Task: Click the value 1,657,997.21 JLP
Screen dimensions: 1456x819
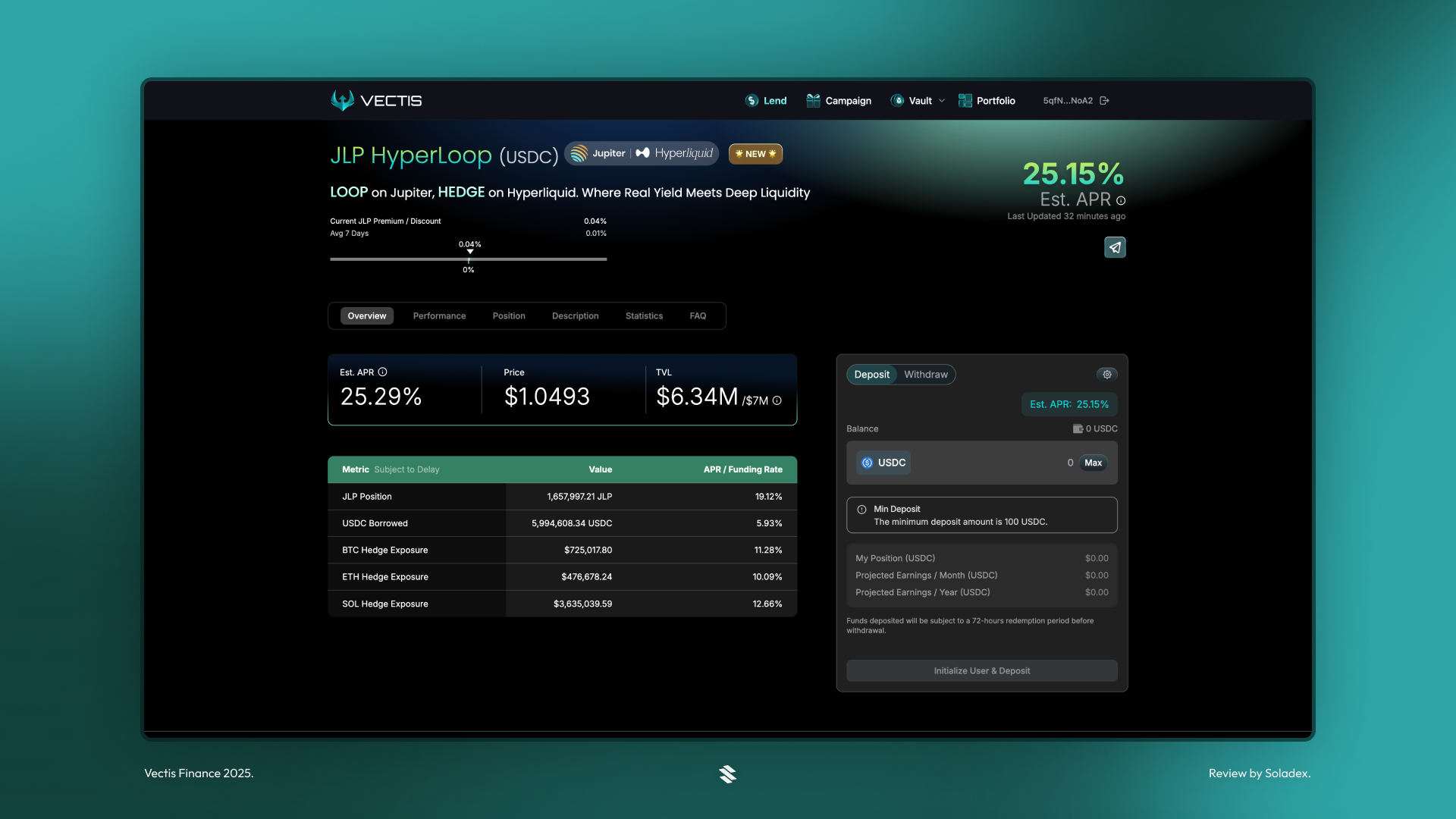Action: coord(579,497)
